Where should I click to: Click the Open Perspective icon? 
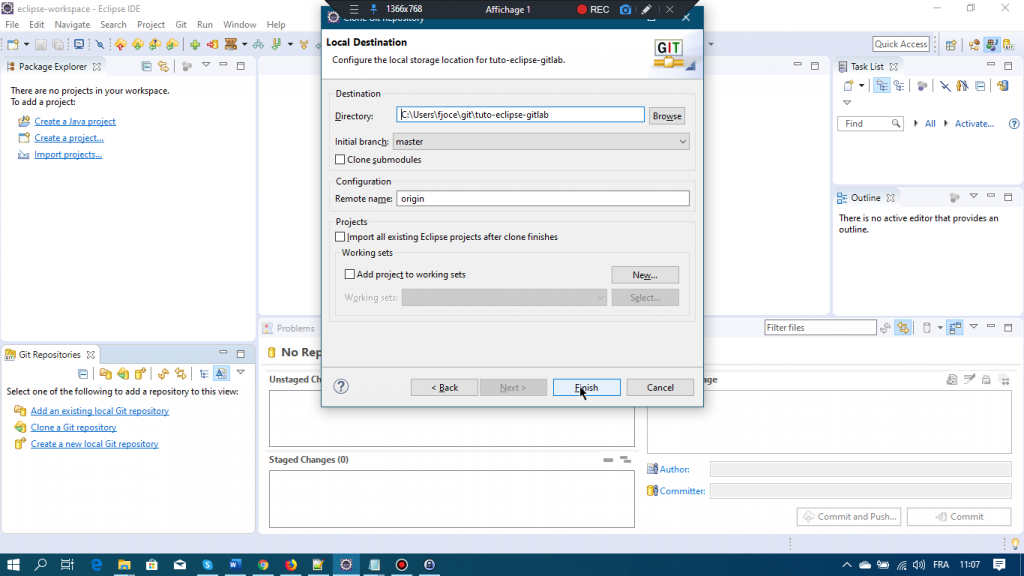(x=951, y=44)
